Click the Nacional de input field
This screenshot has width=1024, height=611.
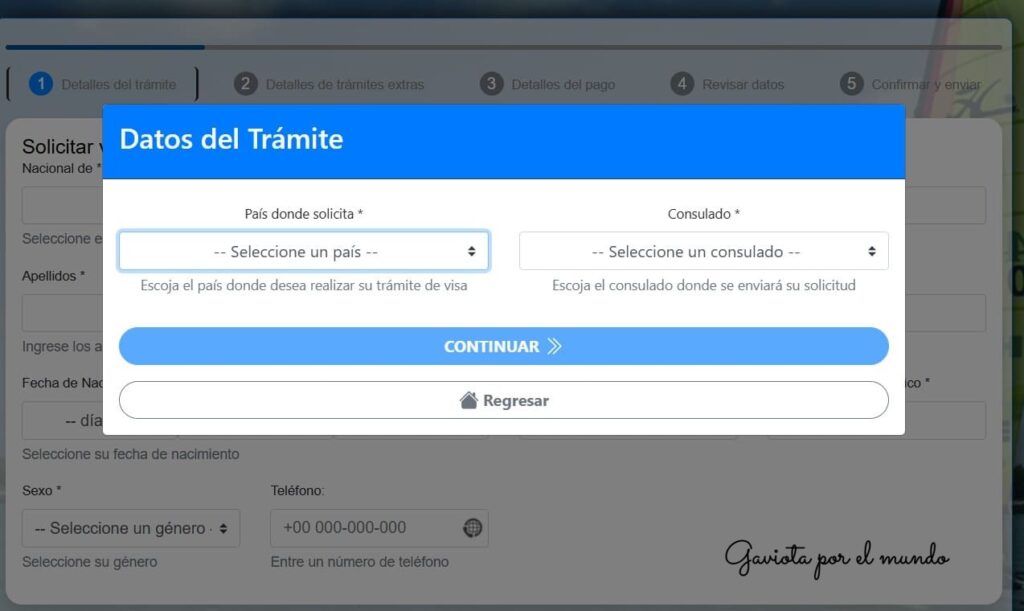(x=60, y=205)
